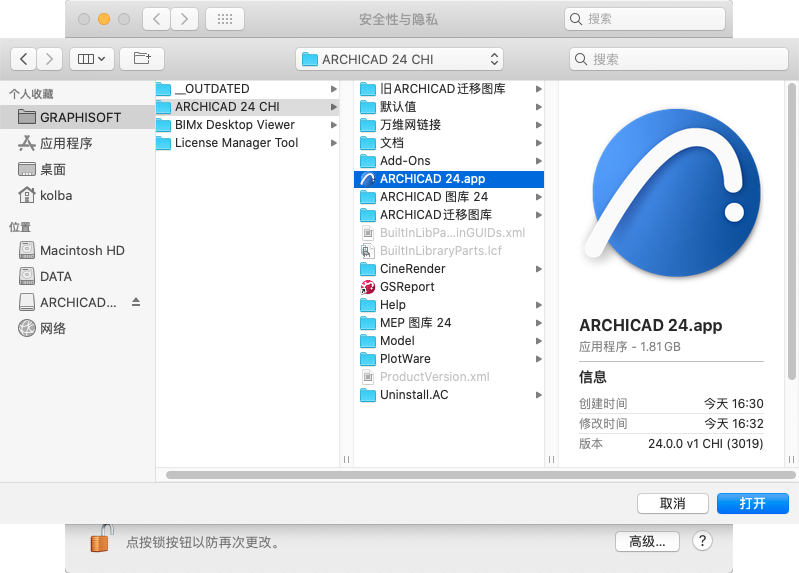Select the 万维网链接 folder
Screen dimensions: 799x573
pos(449,125)
